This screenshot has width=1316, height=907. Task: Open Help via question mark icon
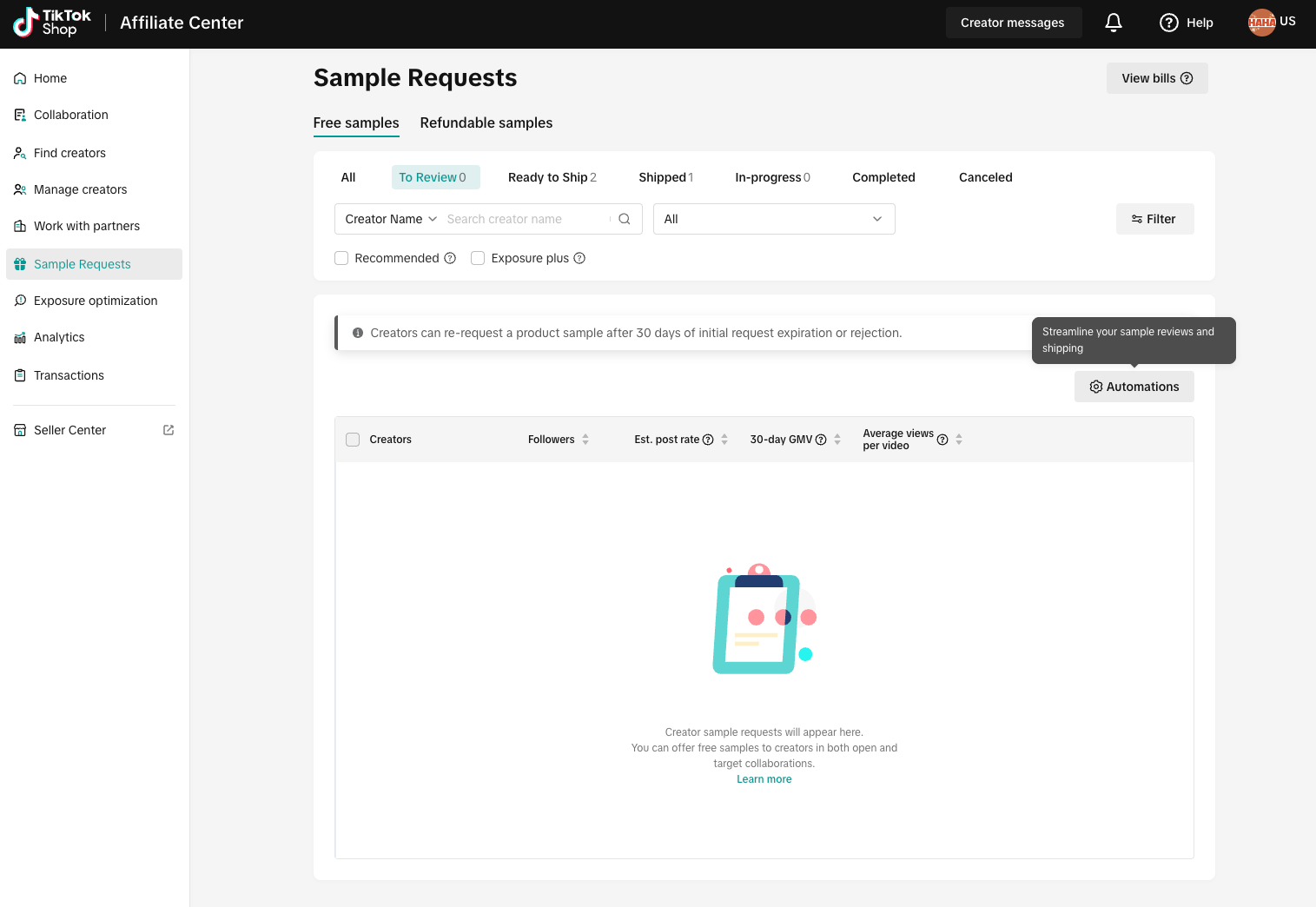tap(1169, 23)
